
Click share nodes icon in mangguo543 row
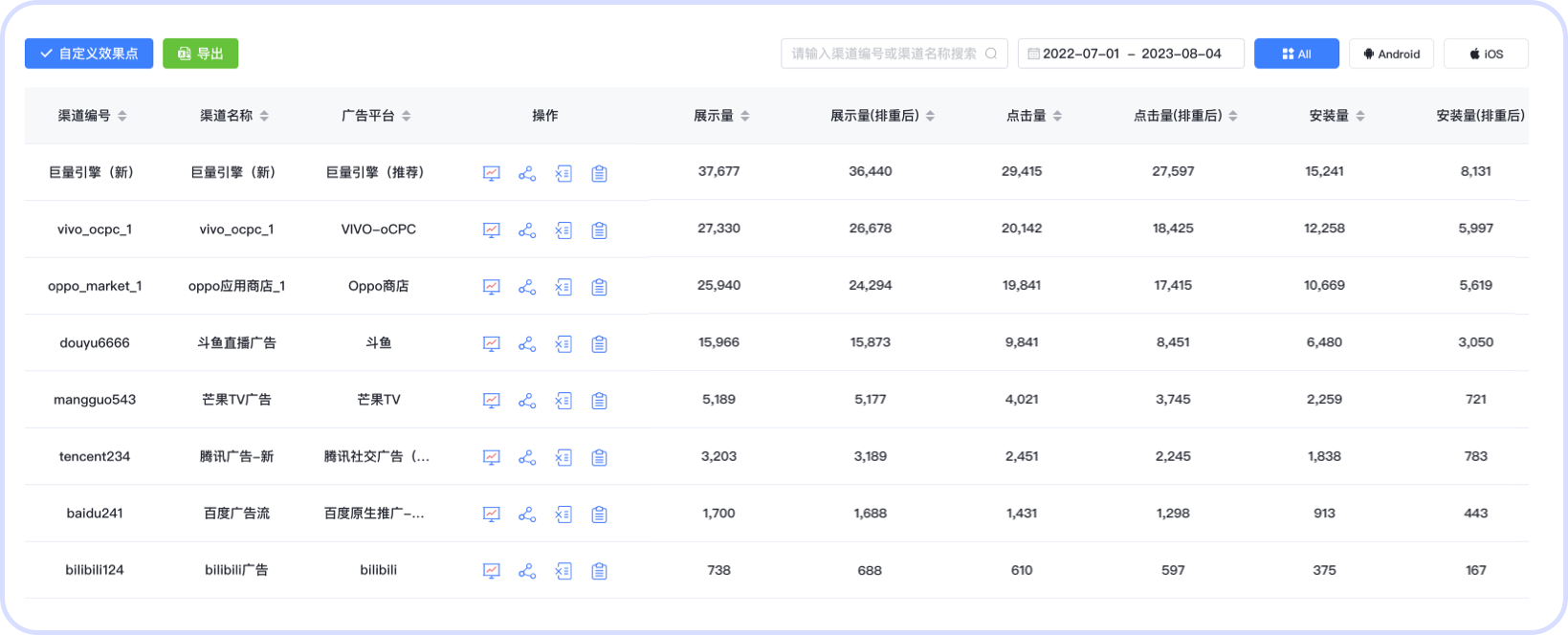527,401
